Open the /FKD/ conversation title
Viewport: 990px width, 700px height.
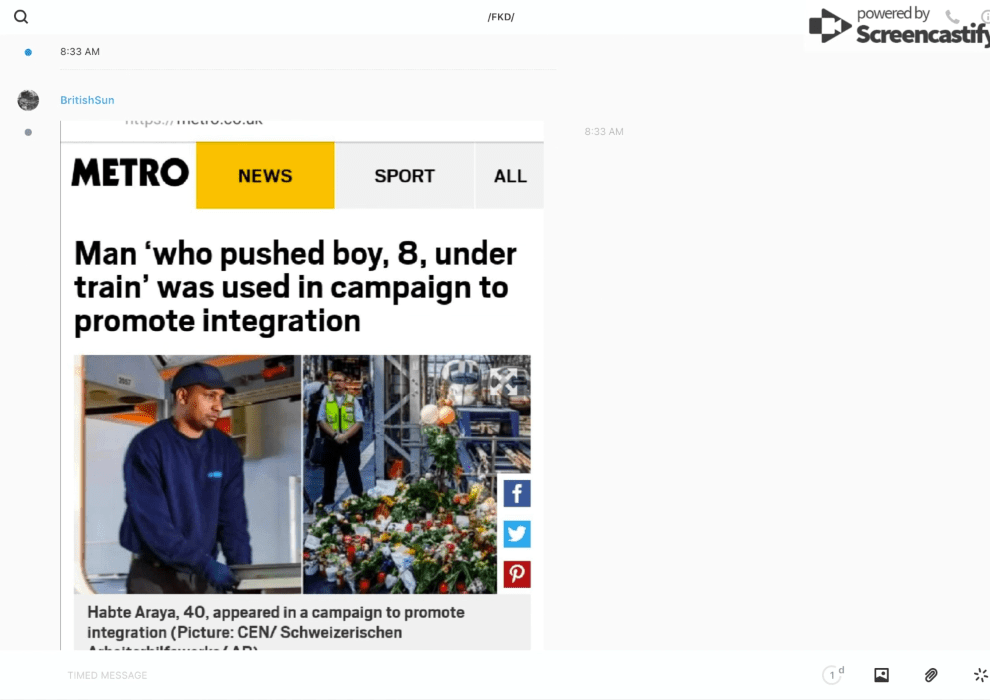click(x=501, y=17)
